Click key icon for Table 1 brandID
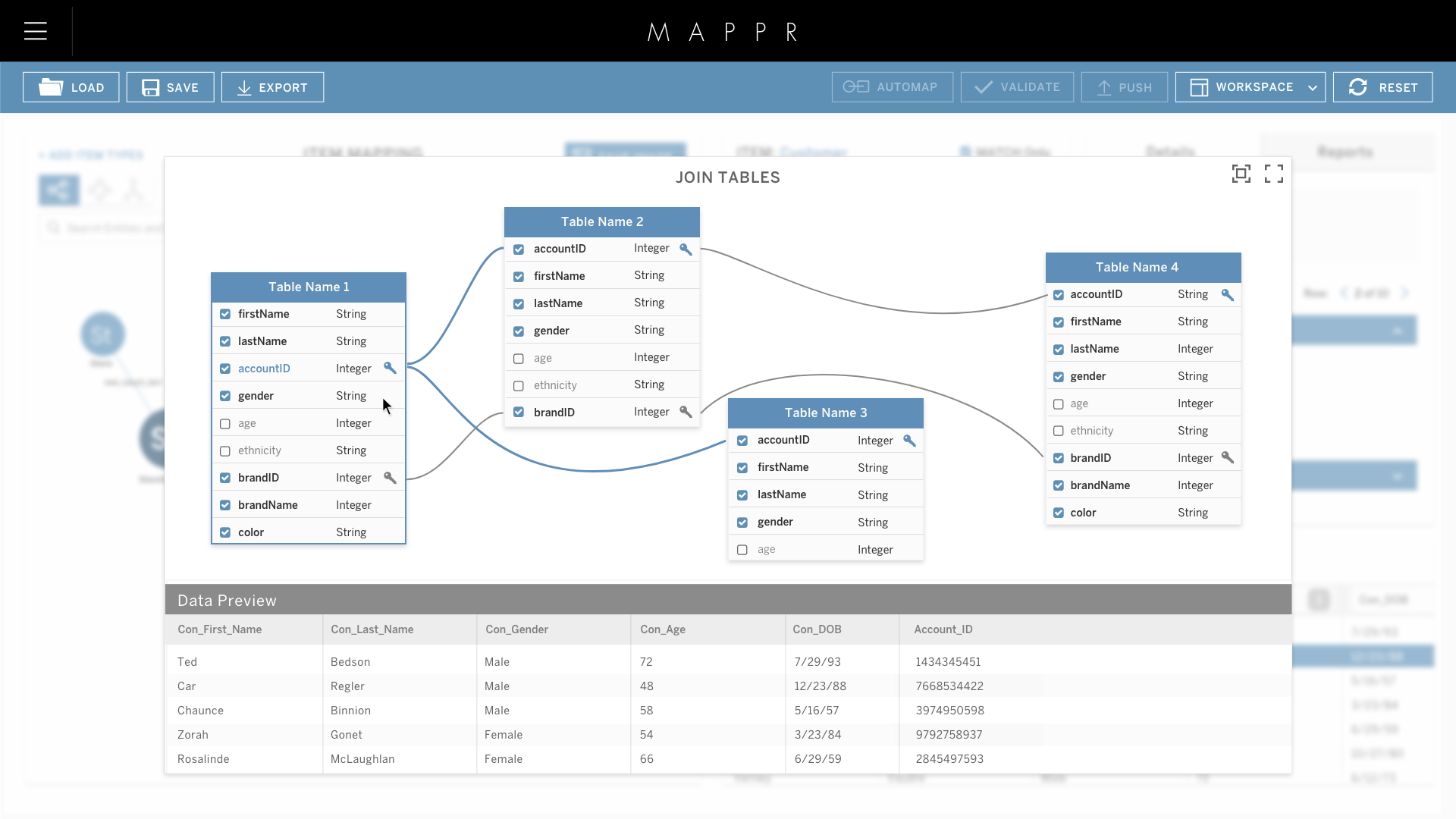Viewport: 1456px width, 819px height. point(390,477)
